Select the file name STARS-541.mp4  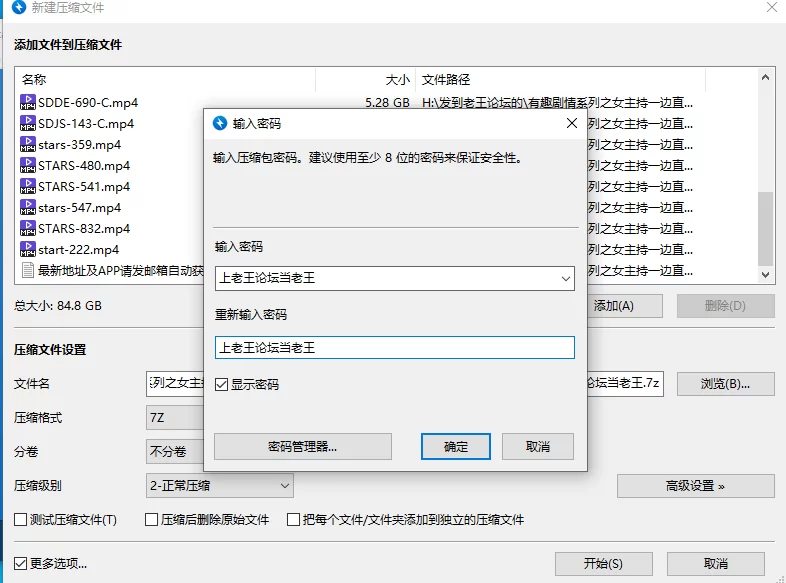click(84, 186)
